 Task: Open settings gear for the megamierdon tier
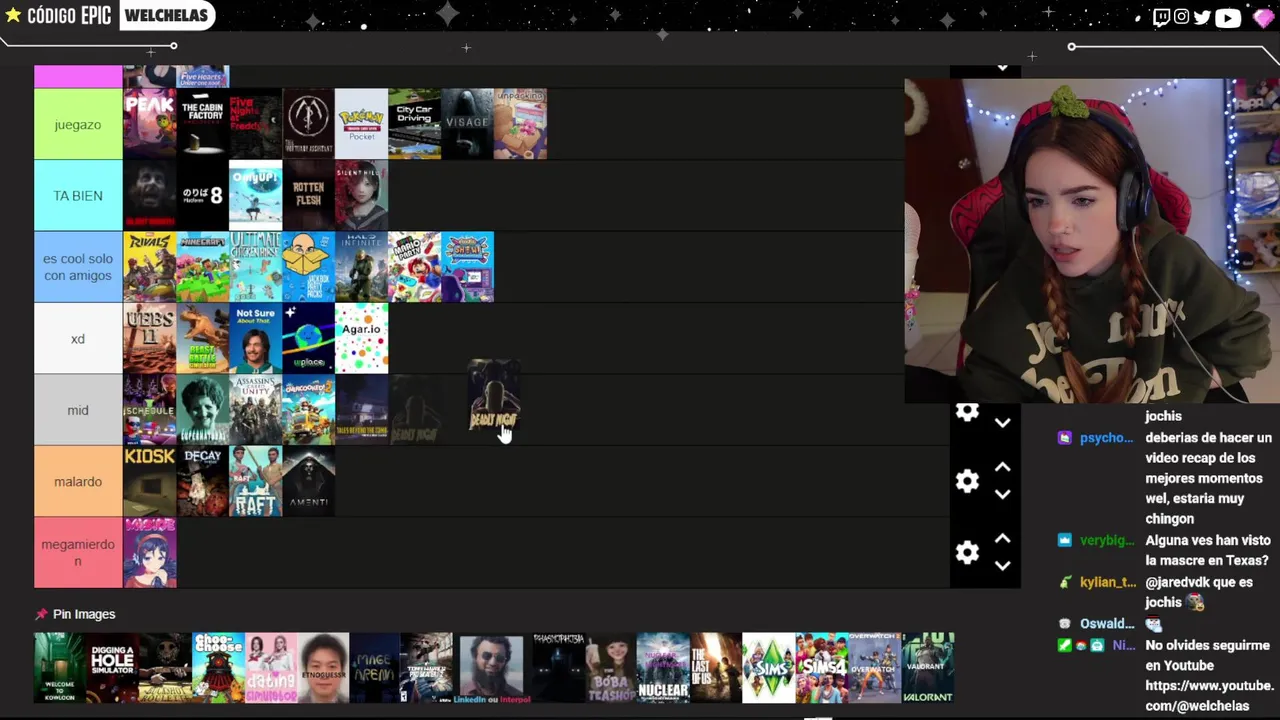coord(967,552)
